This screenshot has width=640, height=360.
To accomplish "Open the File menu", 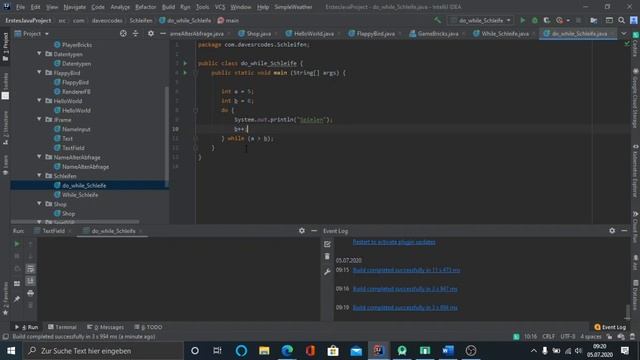I will tap(20, 7).
